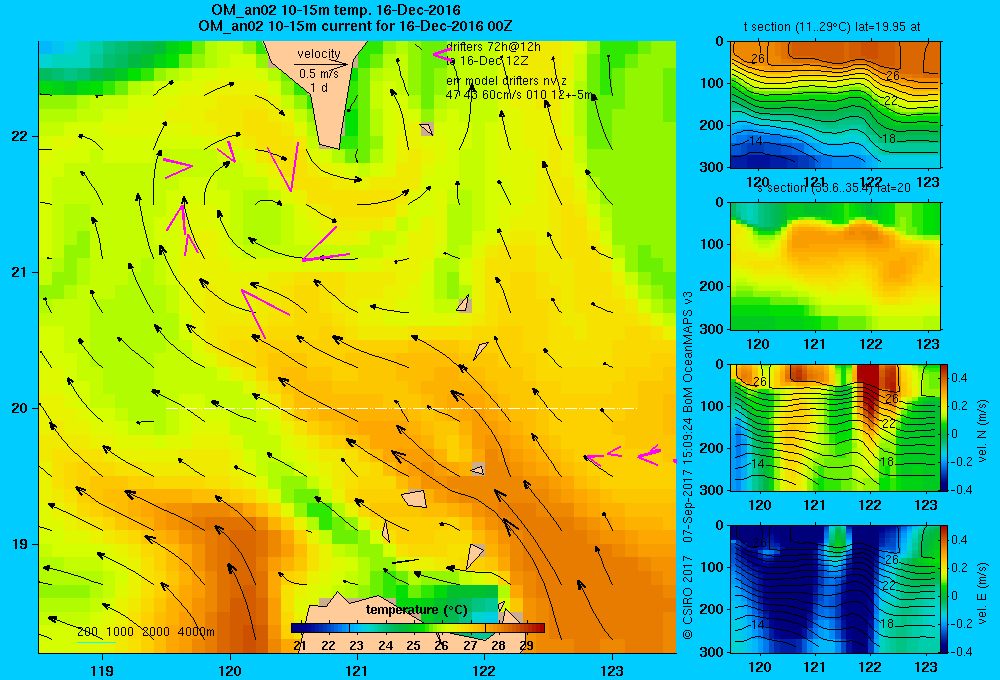1000x680 pixels.
Task: Click the vertical 'BoM OceanMAPS v3' text
Action: coord(688,351)
